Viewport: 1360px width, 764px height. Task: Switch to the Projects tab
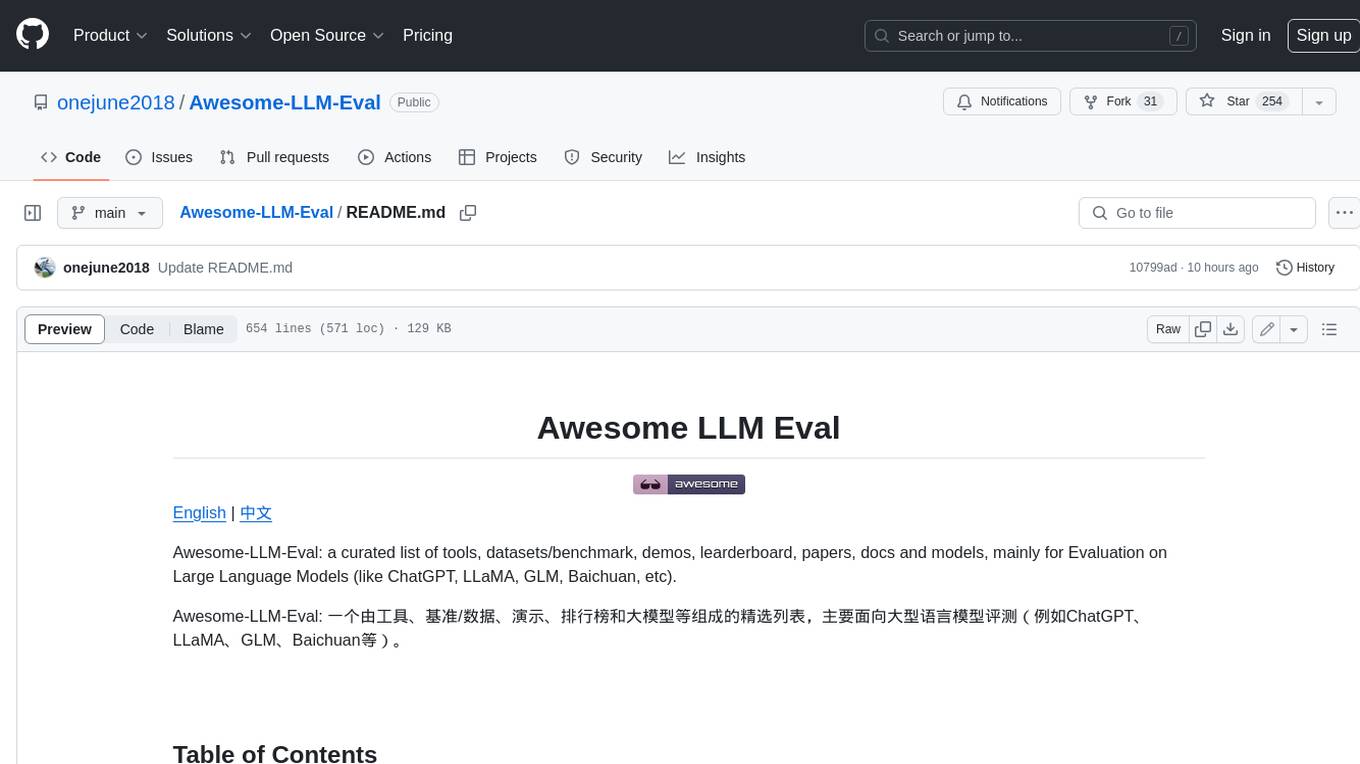(x=497, y=157)
